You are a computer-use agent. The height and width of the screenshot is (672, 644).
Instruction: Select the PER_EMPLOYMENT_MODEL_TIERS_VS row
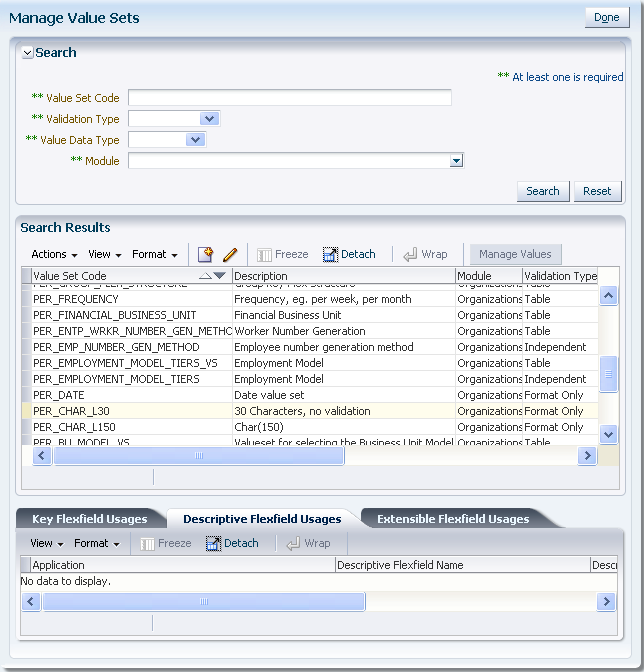(x=310, y=363)
